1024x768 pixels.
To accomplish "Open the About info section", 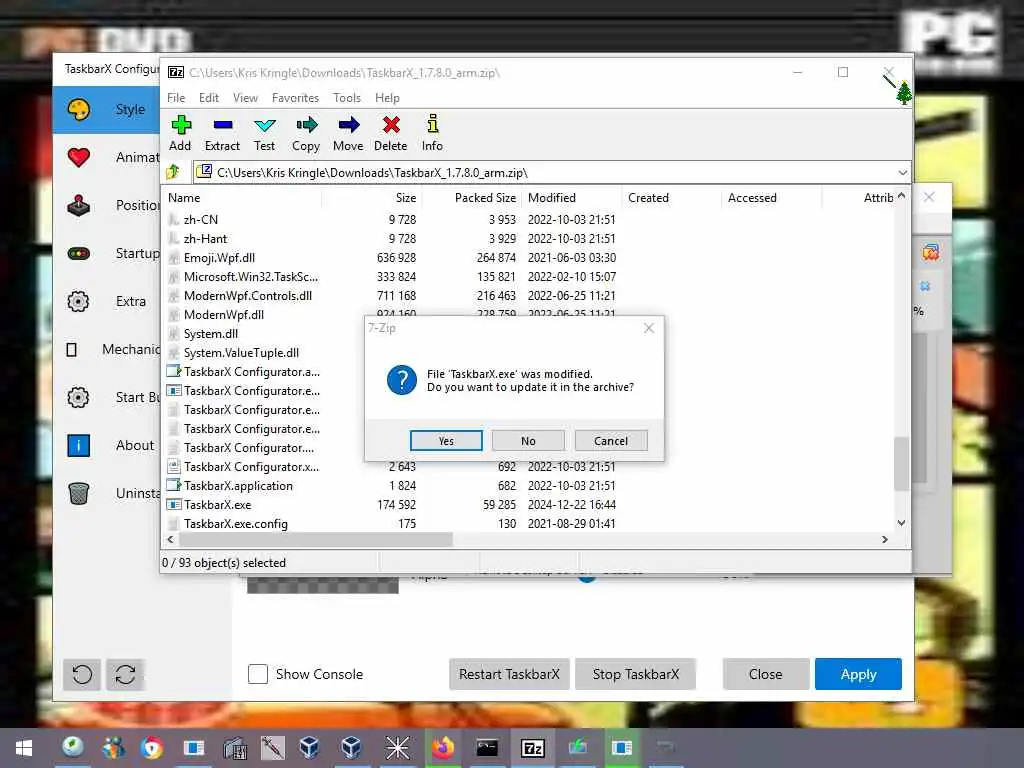I will point(107,445).
